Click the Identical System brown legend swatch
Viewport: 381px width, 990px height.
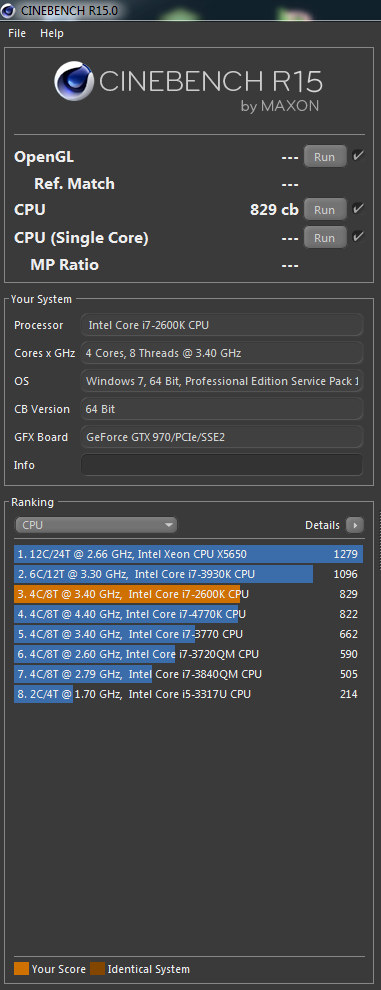click(x=97, y=969)
